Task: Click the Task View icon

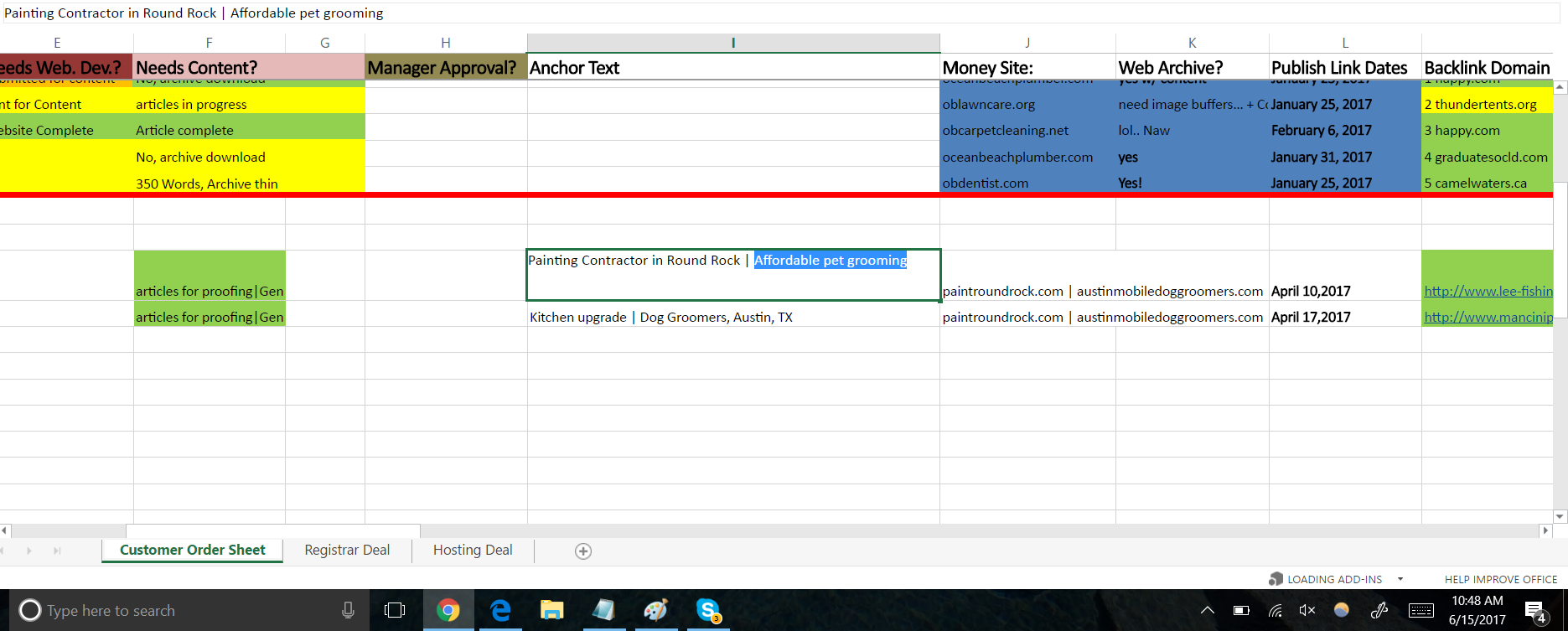Action: (394, 610)
